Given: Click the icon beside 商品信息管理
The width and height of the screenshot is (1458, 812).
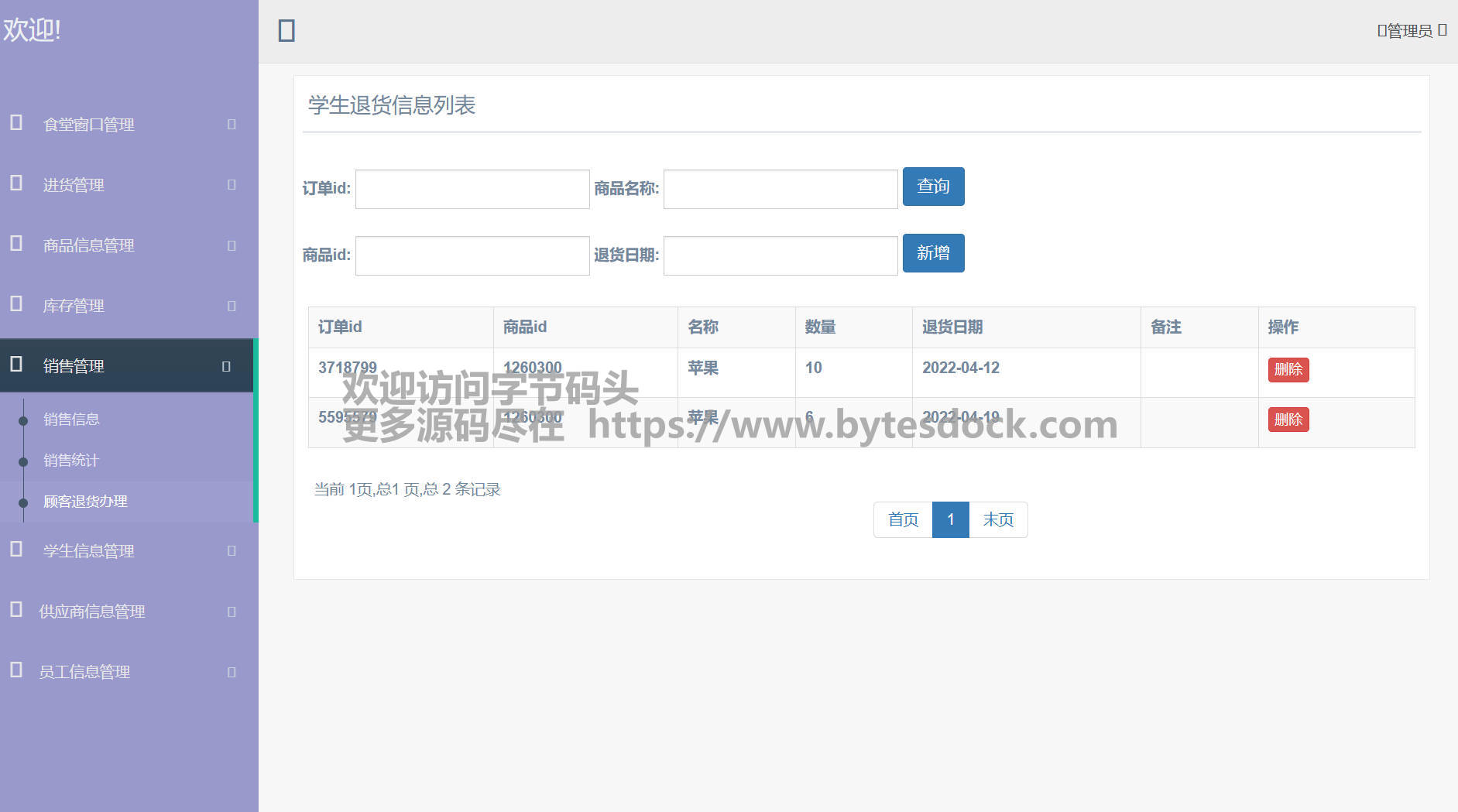Looking at the screenshot, I should 16,244.
